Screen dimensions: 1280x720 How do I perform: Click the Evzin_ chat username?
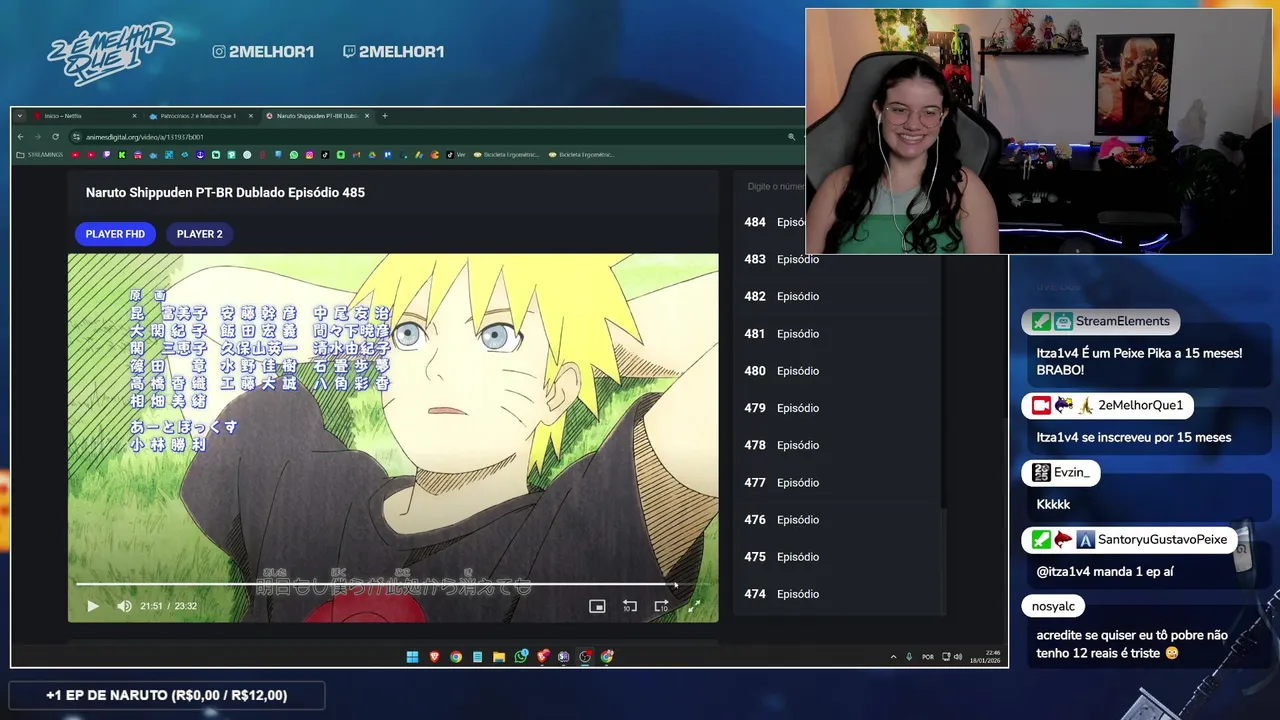pos(1072,472)
